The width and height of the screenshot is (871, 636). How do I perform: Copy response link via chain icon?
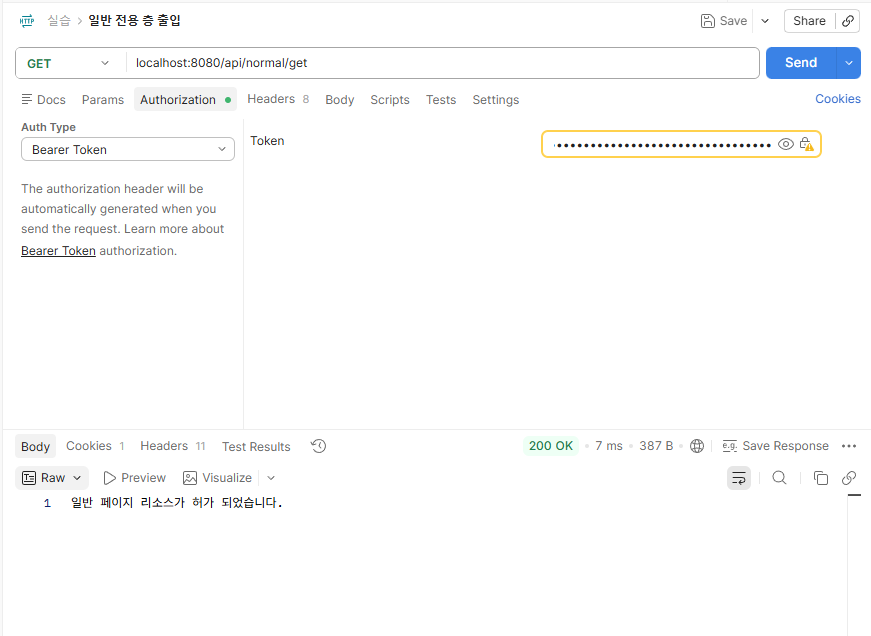click(x=849, y=478)
